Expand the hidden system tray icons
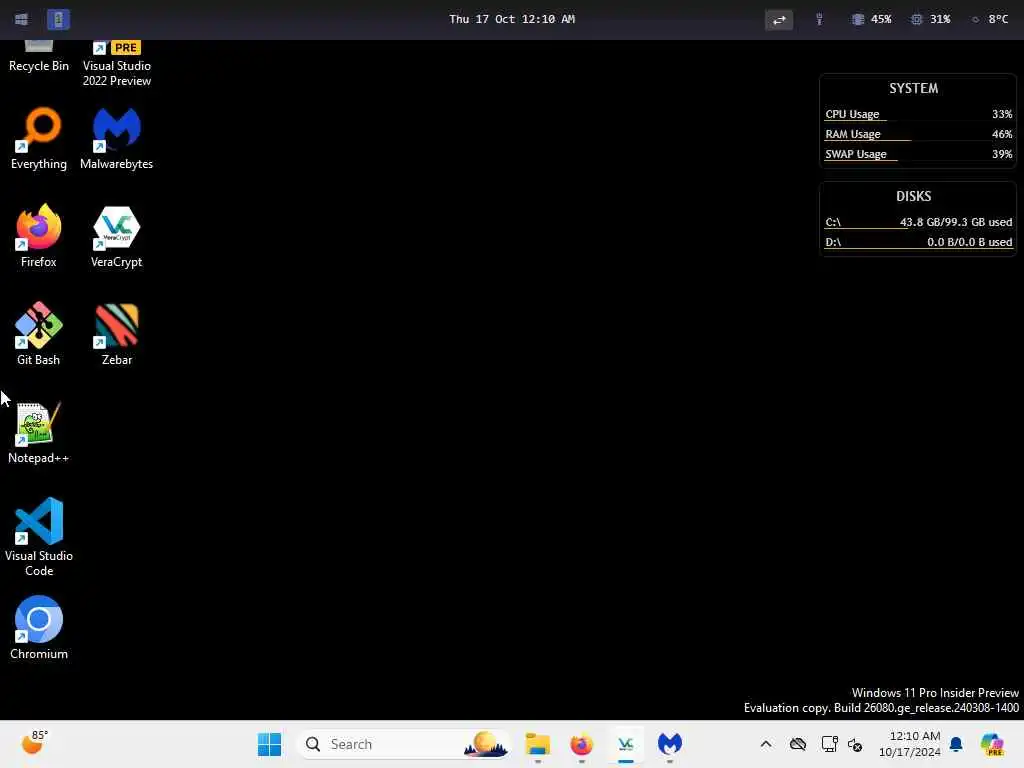Image resolution: width=1024 pixels, height=768 pixels. 766,744
